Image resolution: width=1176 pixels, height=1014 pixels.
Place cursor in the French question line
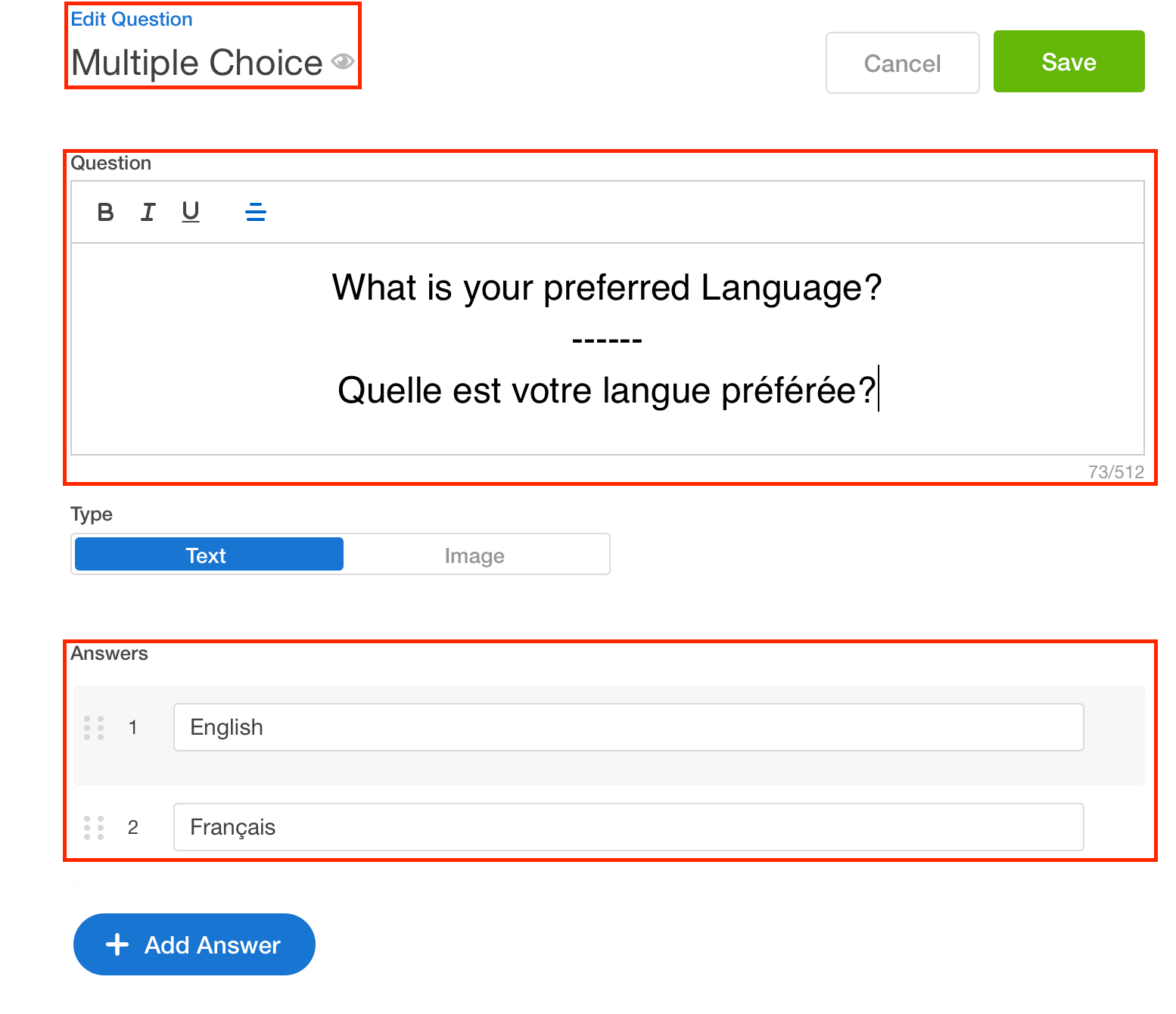607,390
